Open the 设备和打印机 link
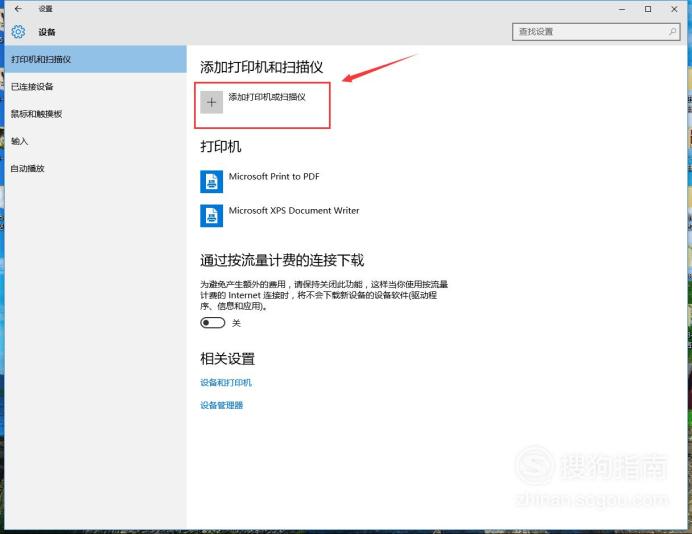Viewport: 692px width, 534px height. point(226,383)
